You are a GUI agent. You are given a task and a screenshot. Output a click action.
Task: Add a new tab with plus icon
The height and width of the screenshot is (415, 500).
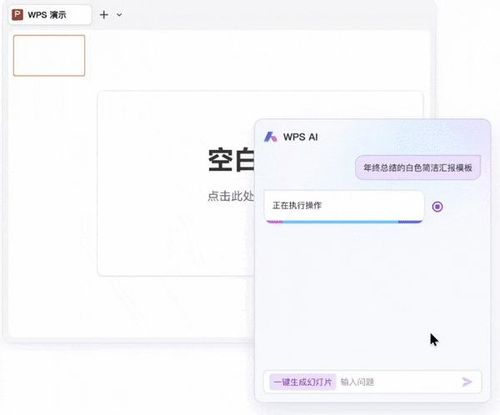pos(104,15)
